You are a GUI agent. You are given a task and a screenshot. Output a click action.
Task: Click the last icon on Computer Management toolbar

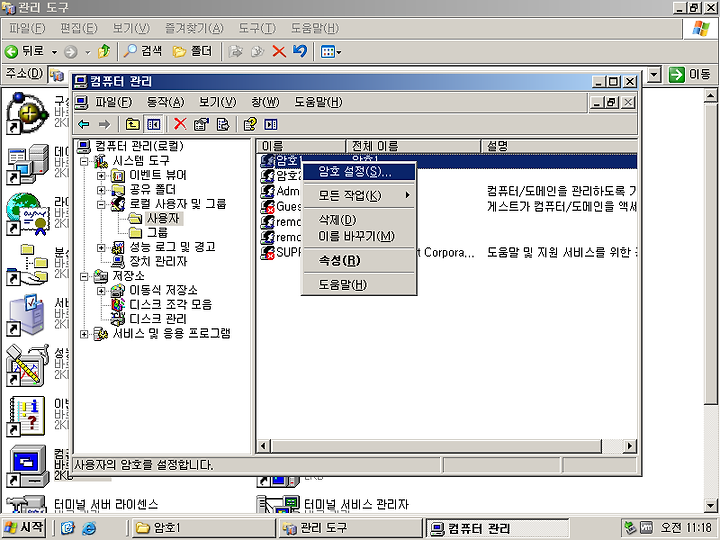point(270,124)
